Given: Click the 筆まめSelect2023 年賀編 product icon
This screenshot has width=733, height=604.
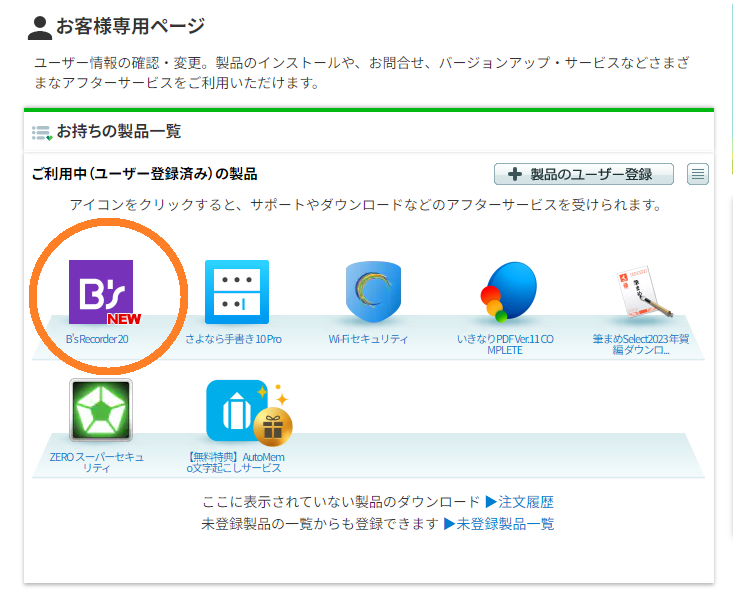Looking at the screenshot, I should 640,292.
